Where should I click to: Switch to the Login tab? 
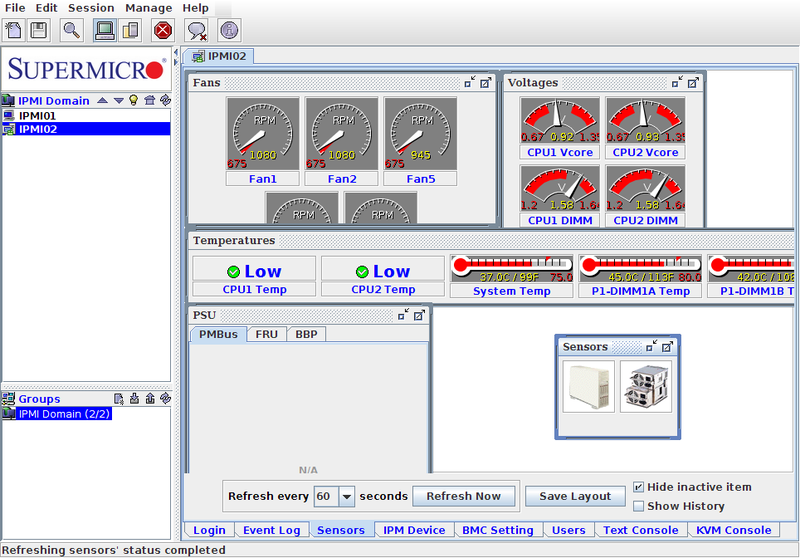click(209, 530)
